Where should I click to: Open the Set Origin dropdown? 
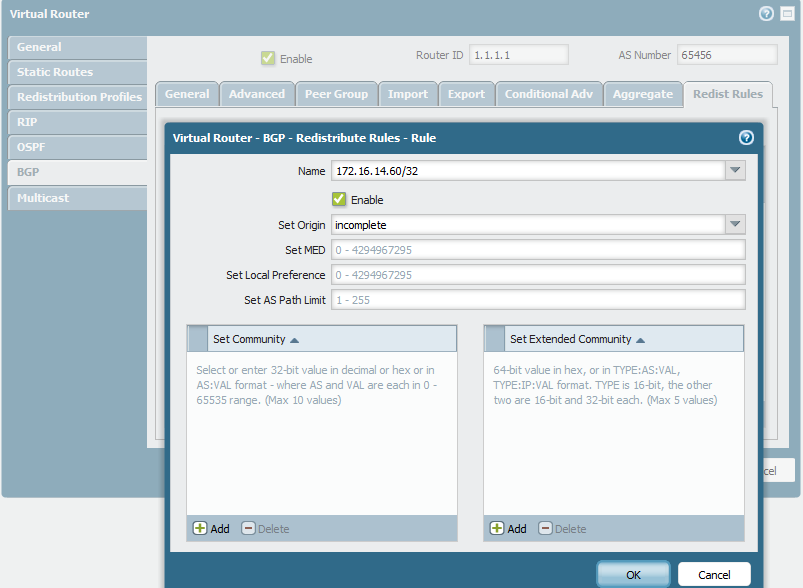pos(735,224)
